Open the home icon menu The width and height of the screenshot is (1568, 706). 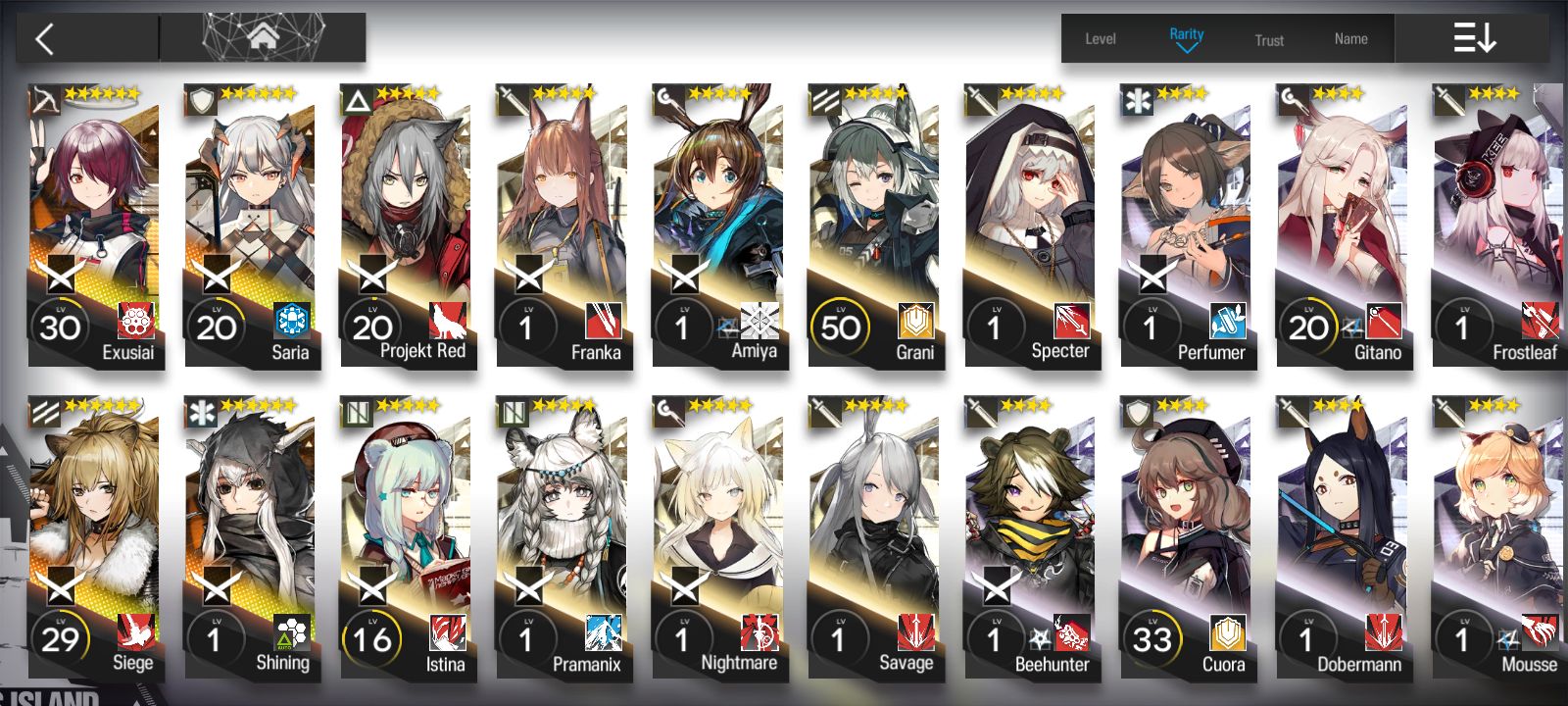pos(263,37)
